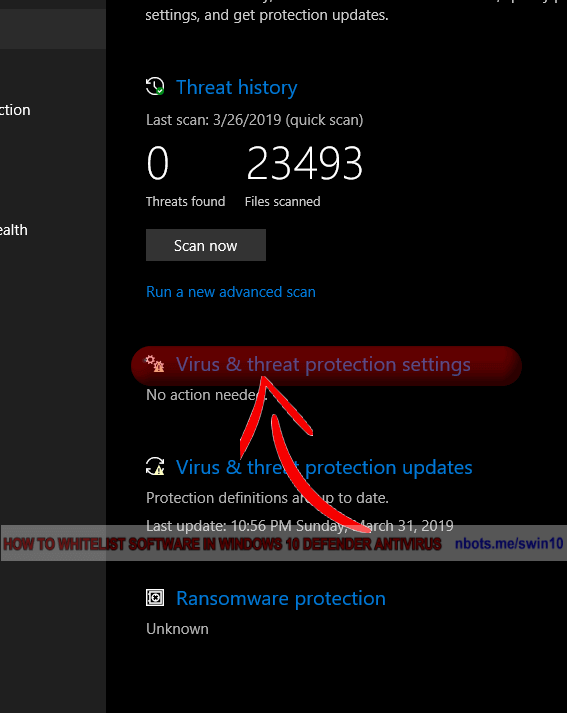Image resolution: width=567 pixels, height=713 pixels.
Task: Open Ransomware protection
Action: tap(281, 598)
